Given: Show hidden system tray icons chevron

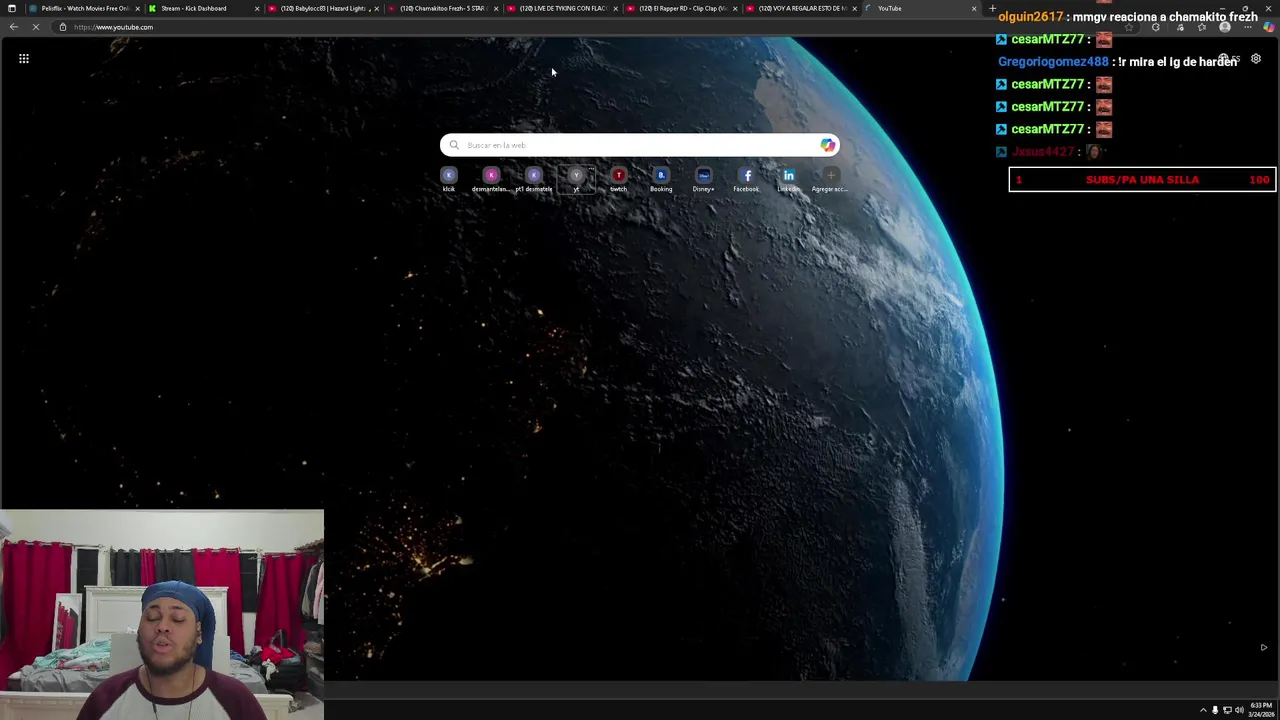Looking at the screenshot, I should [x=1203, y=710].
